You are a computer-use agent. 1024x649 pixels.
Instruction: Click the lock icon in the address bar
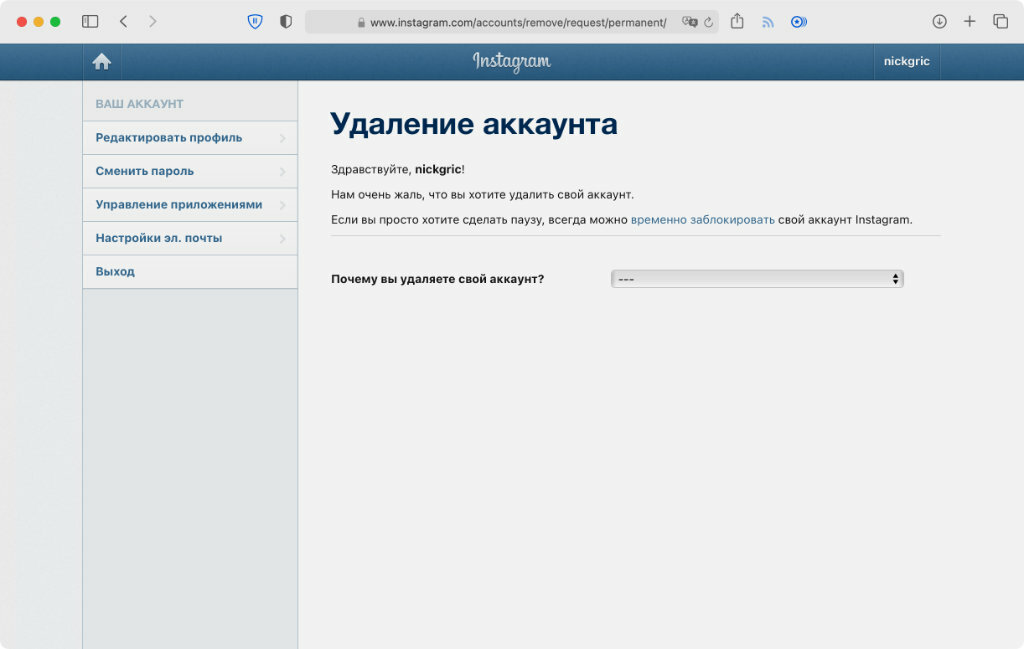(361, 22)
